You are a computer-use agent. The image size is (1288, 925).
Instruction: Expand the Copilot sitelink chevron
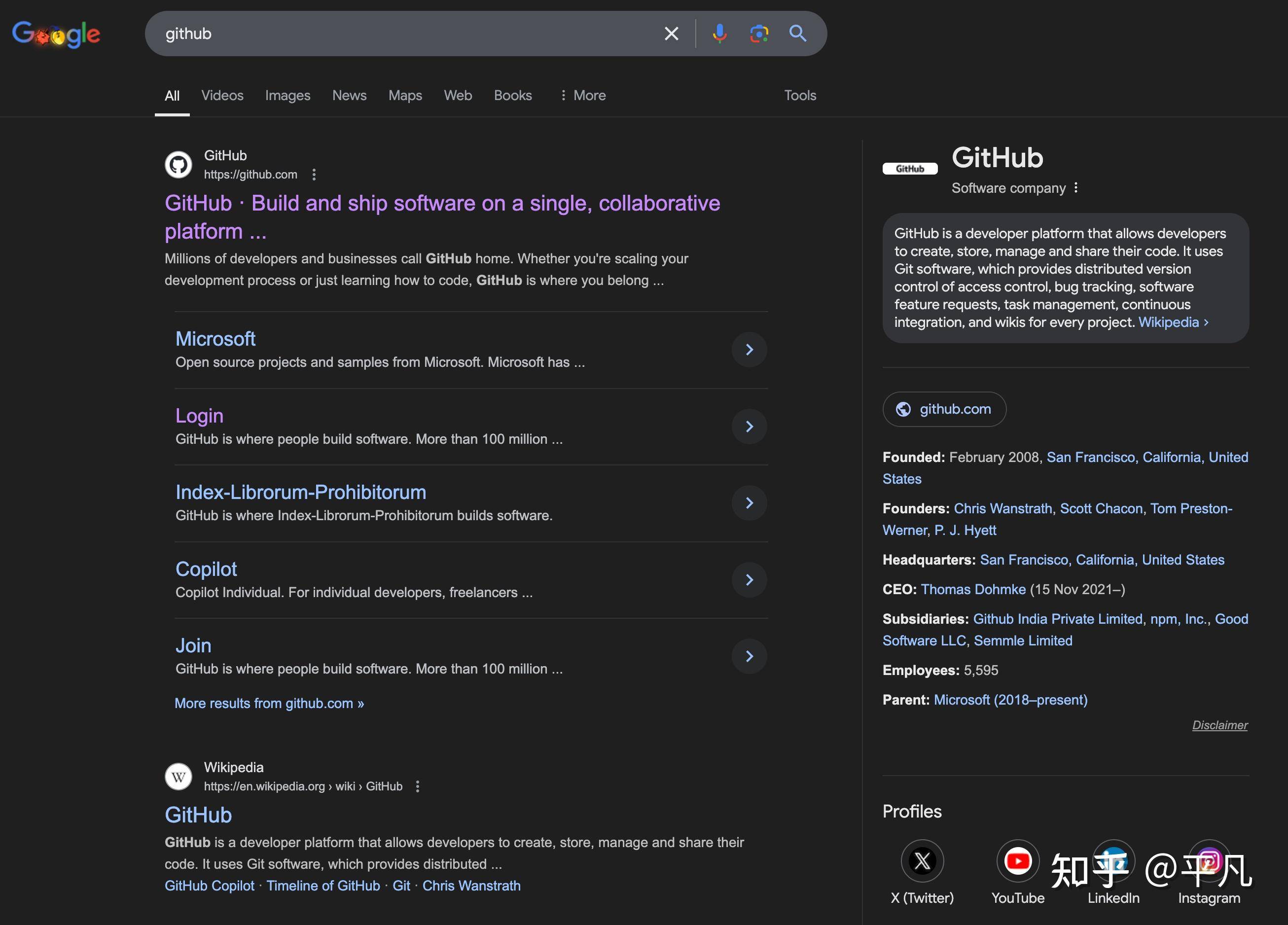[x=749, y=580]
